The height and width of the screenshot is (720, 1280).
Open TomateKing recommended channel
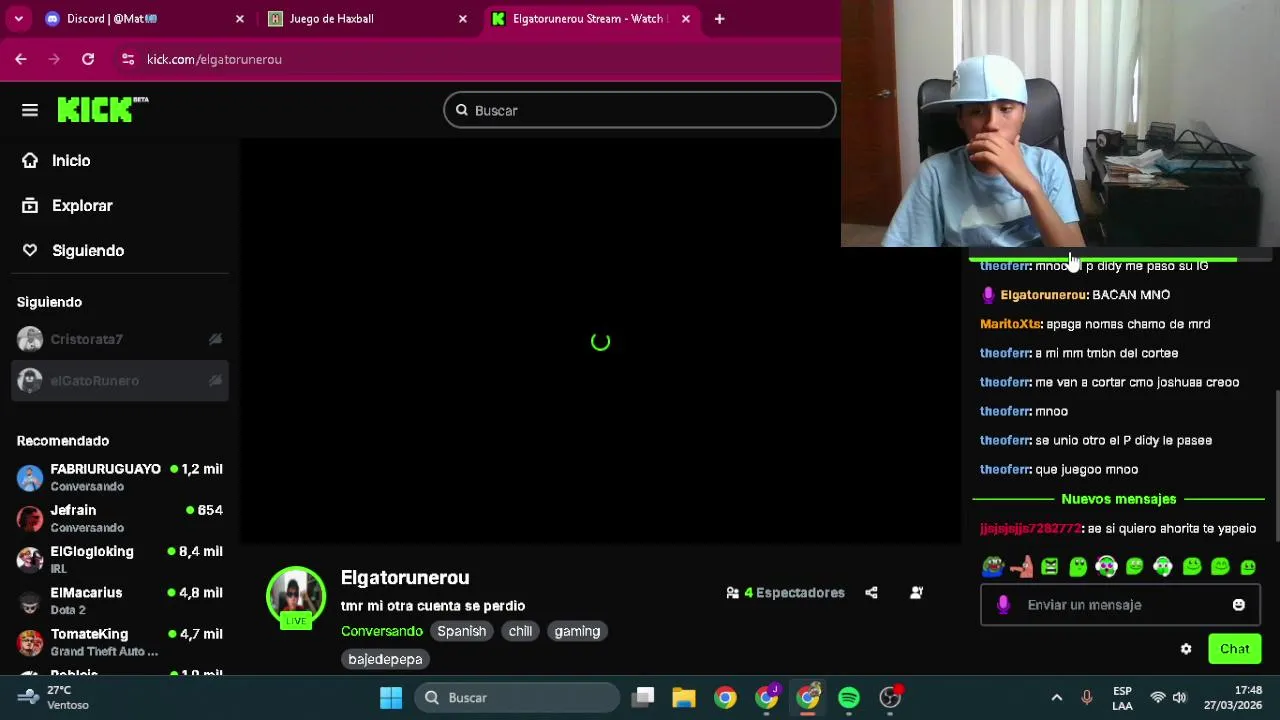(x=120, y=642)
